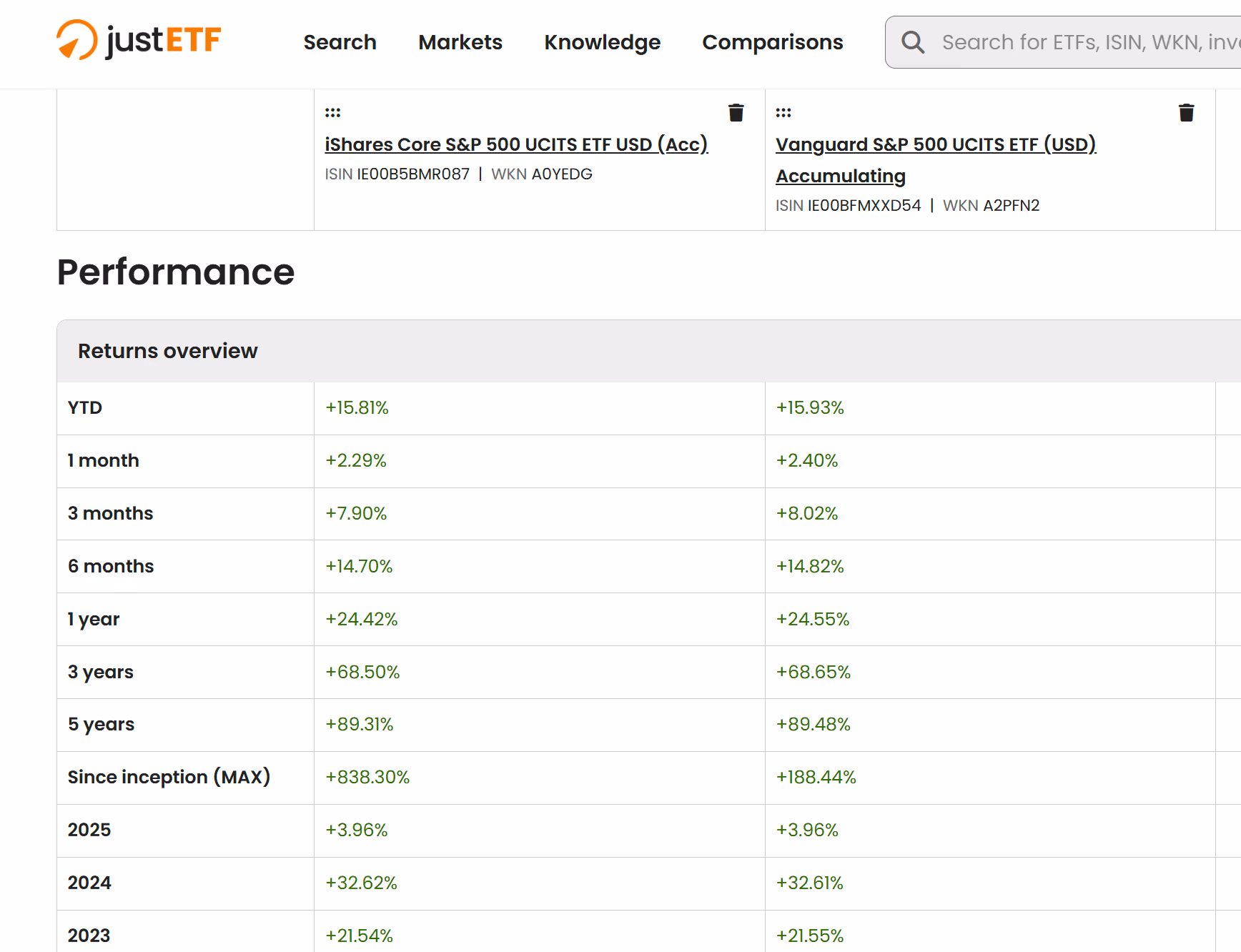Image resolution: width=1241 pixels, height=952 pixels.
Task: Click the 3 months row label
Action: tap(111, 514)
